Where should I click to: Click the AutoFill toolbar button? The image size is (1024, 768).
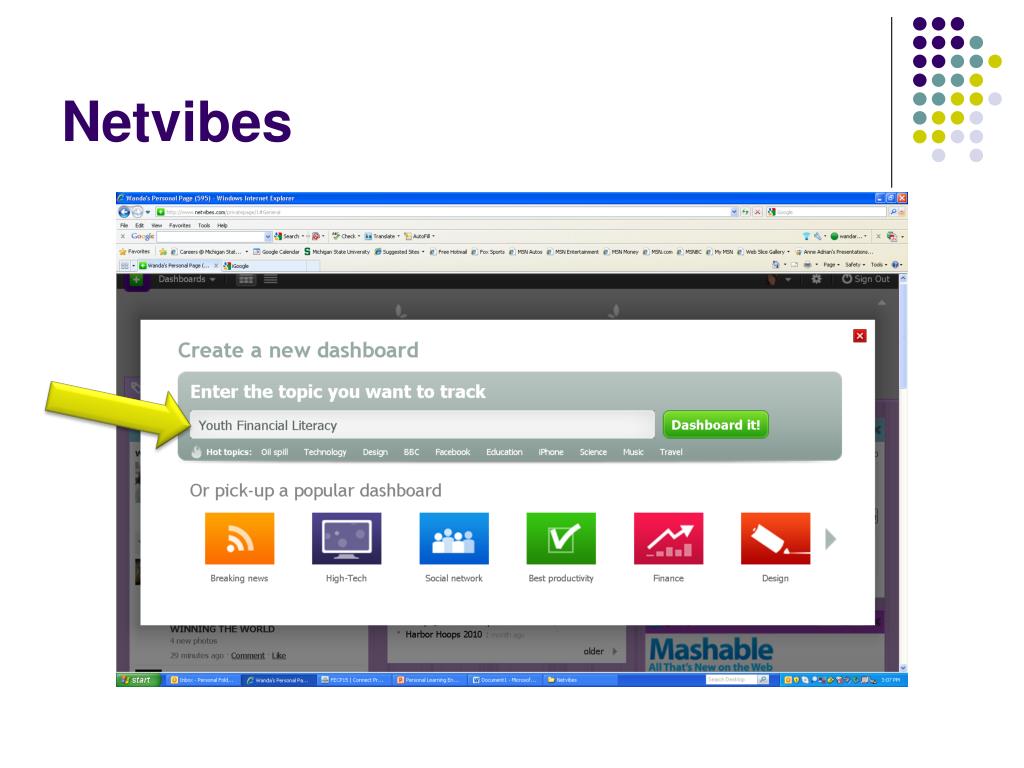(419, 236)
